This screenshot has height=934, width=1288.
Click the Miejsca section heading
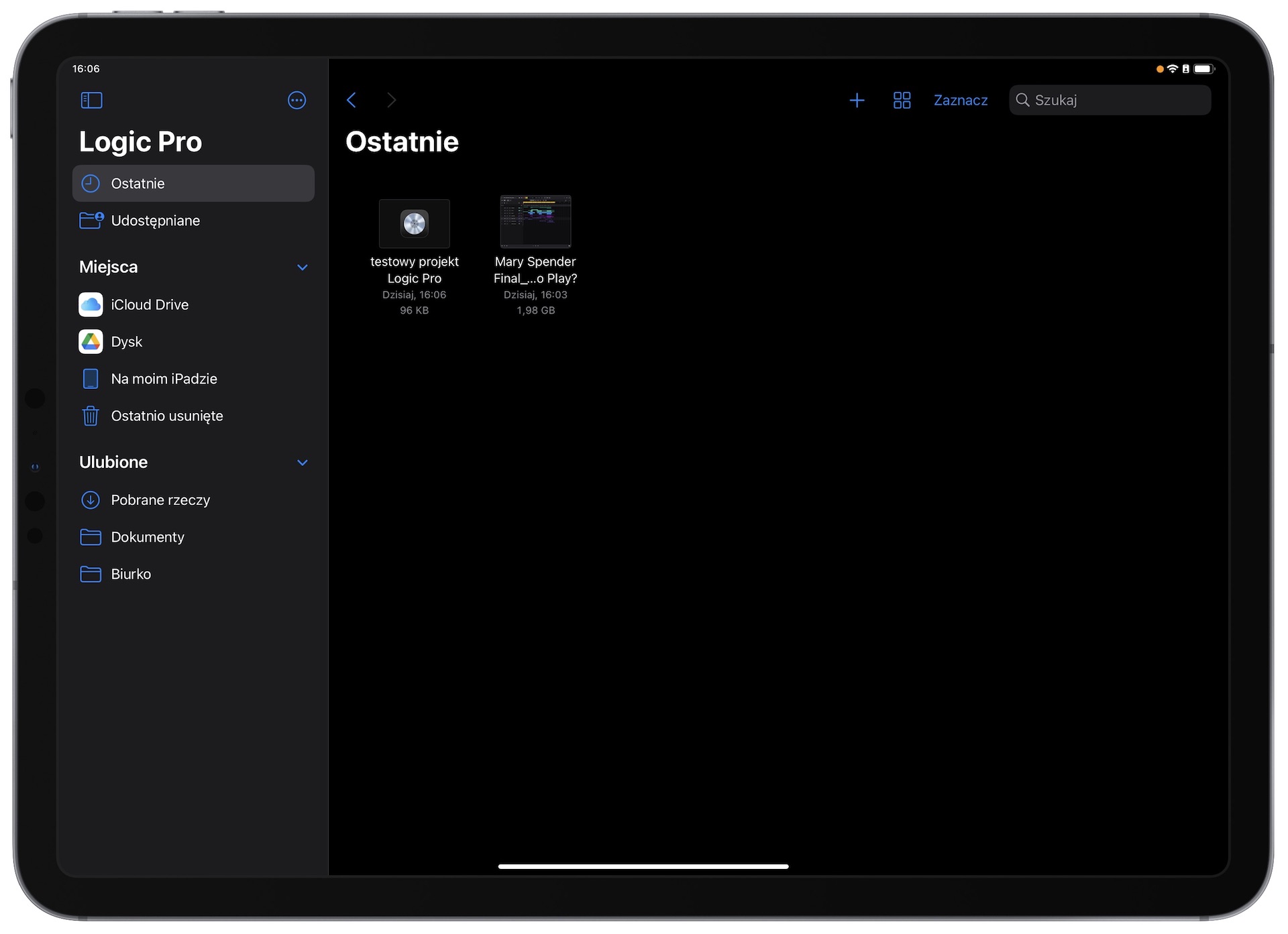point(109,268)
